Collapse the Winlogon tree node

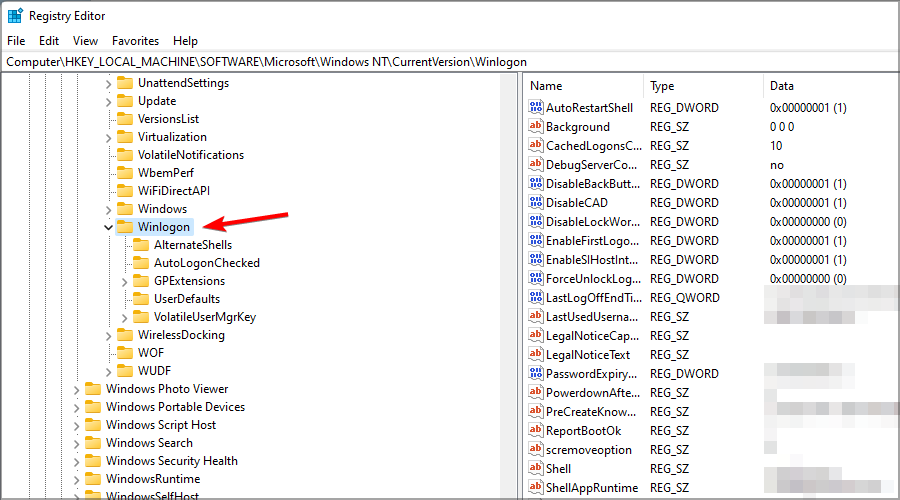(108, 227)
